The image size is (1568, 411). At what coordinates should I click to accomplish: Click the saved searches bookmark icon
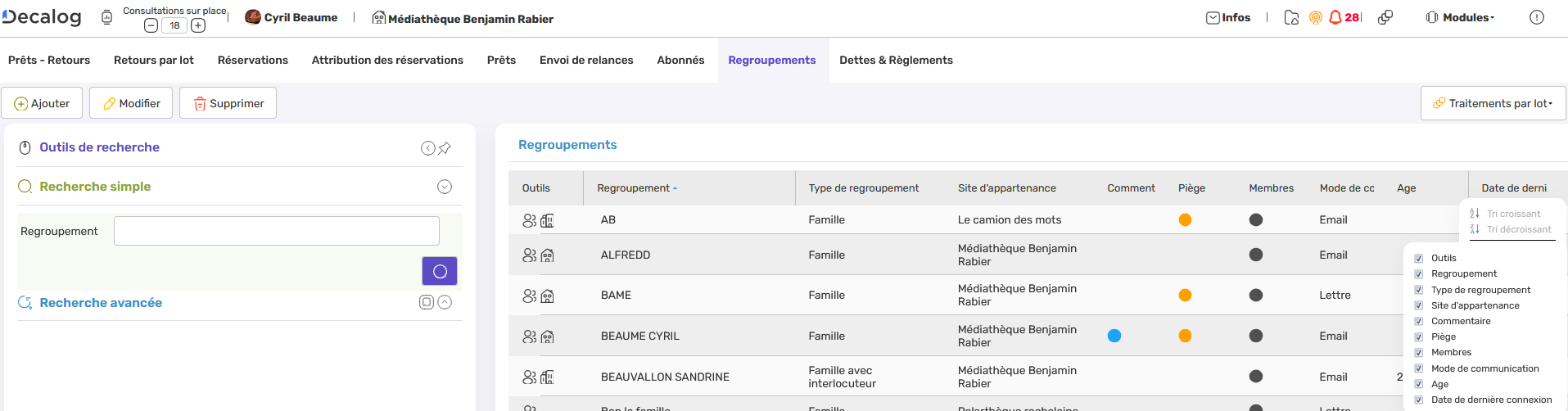tap(427, 302)
